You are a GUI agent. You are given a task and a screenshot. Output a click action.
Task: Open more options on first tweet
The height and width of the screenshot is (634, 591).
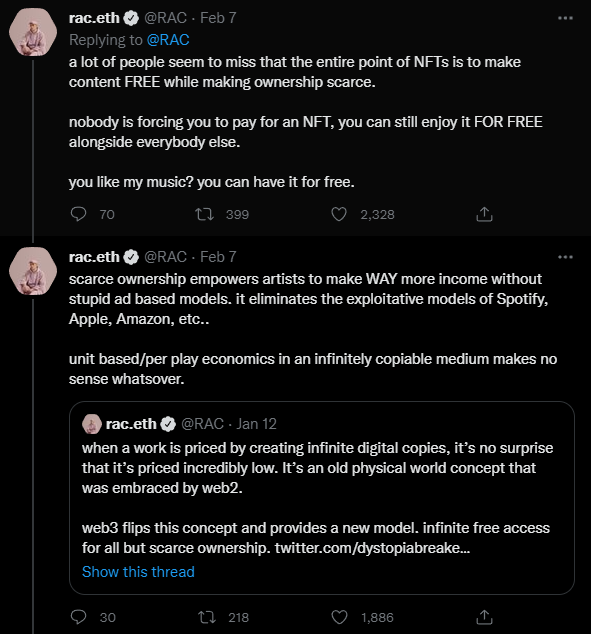[x=565, y=18]
